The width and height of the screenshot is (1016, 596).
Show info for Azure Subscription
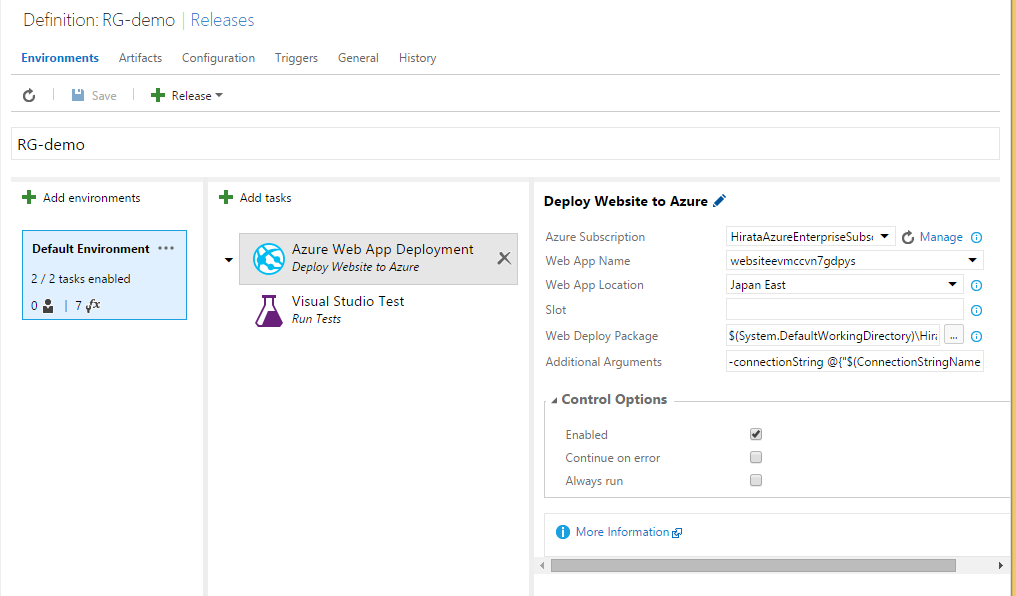976,238
